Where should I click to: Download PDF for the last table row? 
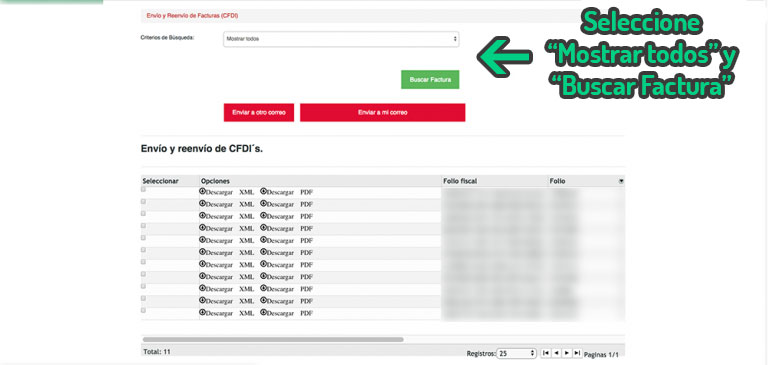(287, 313)
